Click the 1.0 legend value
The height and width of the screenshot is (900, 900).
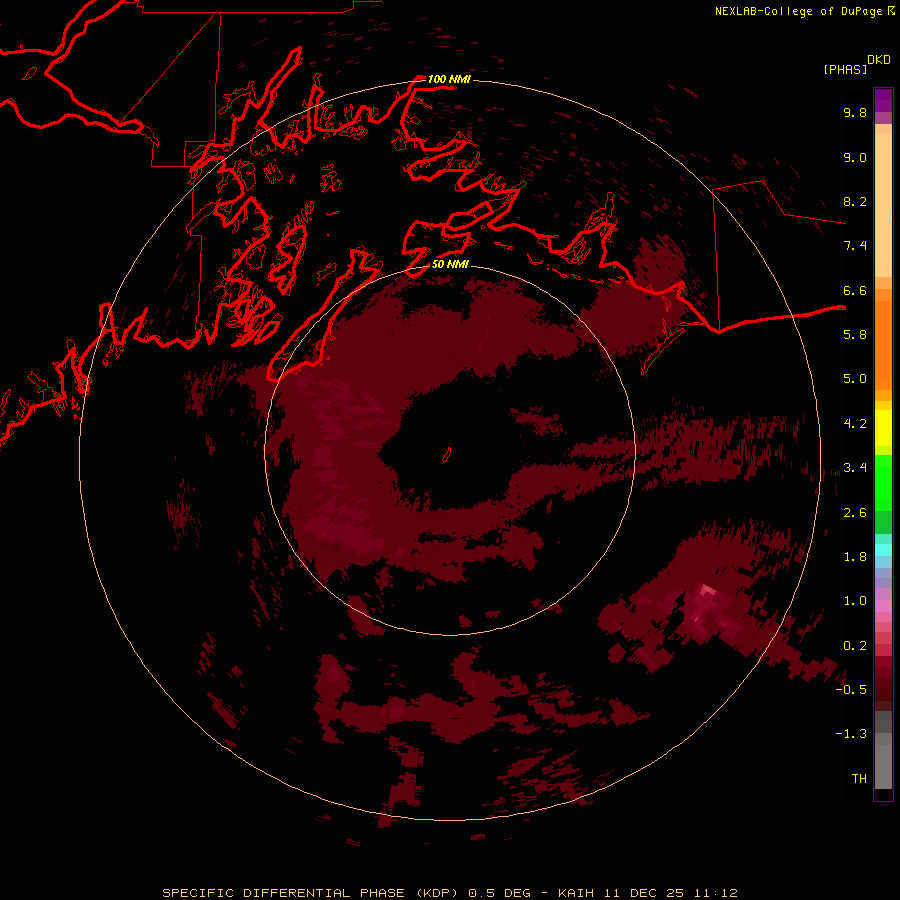pyautogui.click(x=855, y=601)
